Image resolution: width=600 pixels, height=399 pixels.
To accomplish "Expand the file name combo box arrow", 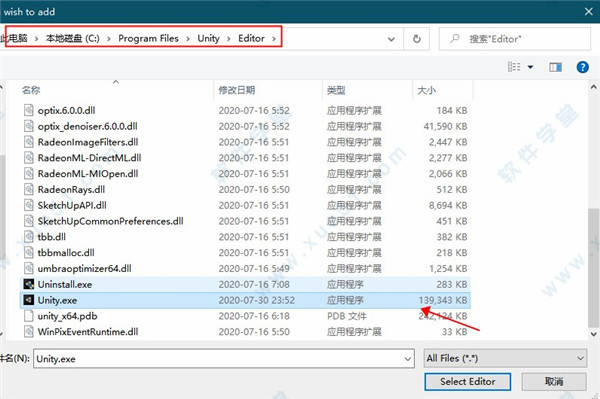I will click(x=408, y=359).
